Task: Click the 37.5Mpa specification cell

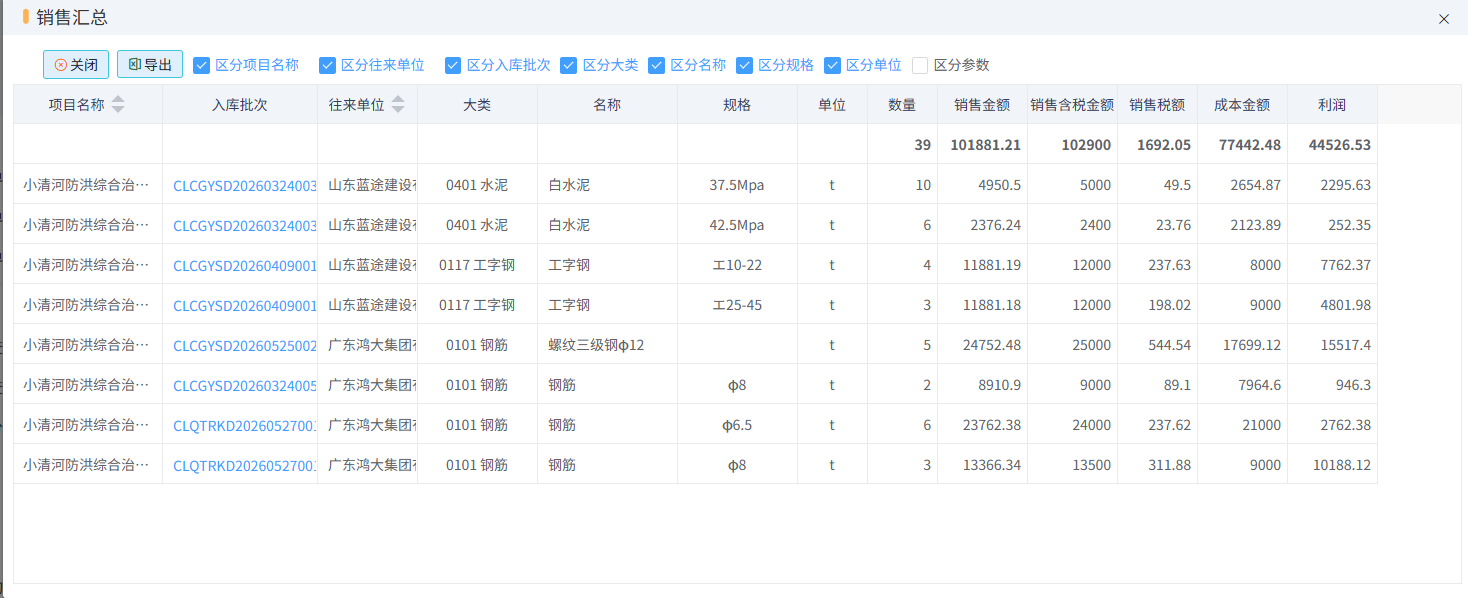Action: 737,185
